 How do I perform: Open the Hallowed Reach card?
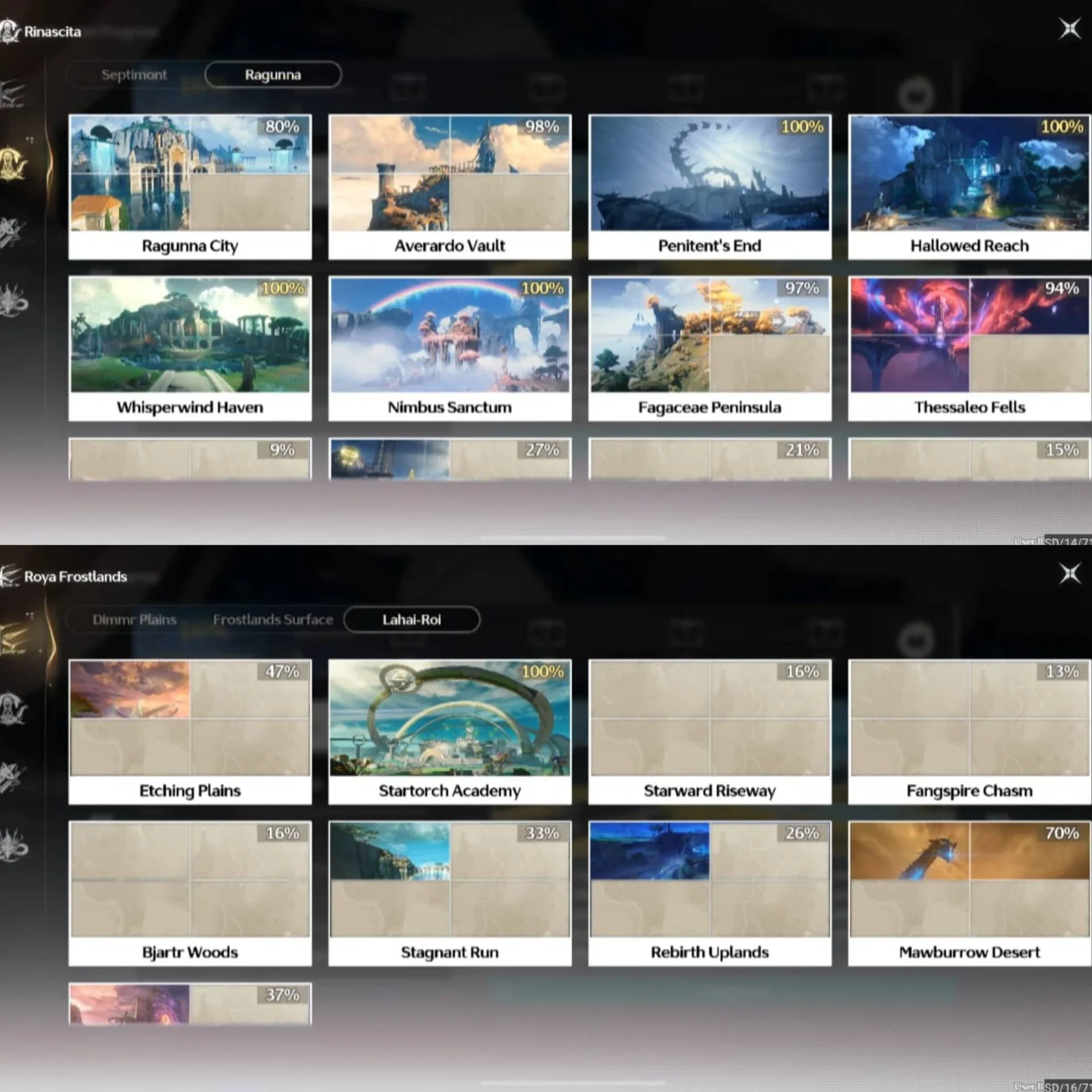coord(970,187)
